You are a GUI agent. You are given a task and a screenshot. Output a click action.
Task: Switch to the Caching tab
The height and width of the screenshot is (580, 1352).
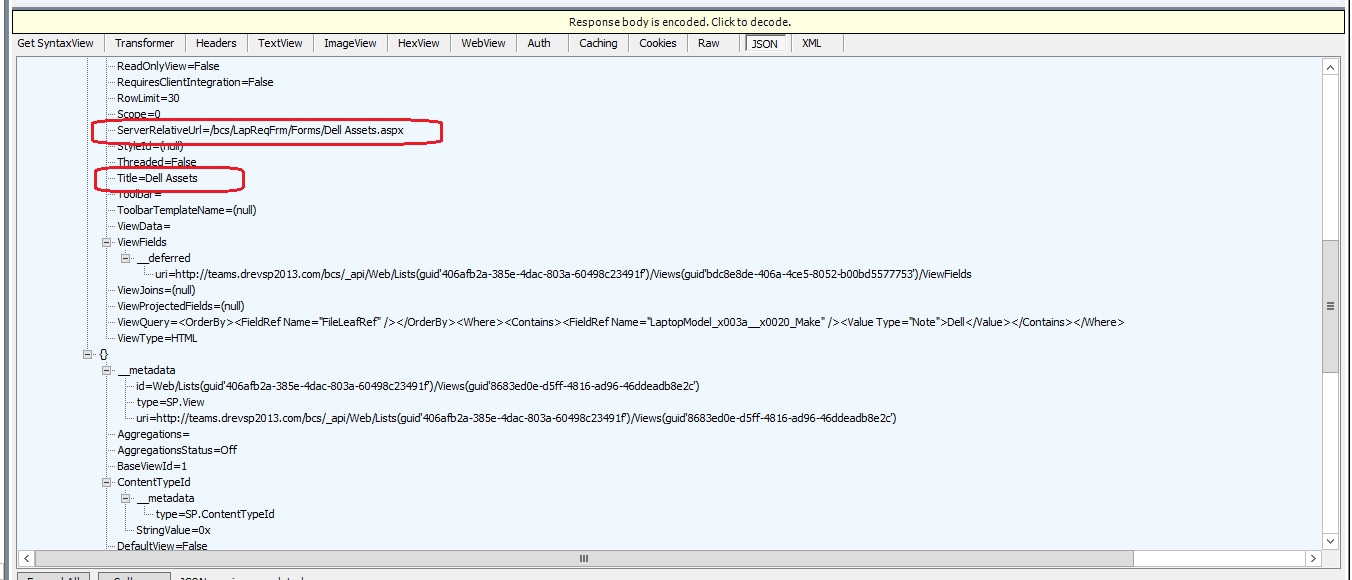click(598, 43)
